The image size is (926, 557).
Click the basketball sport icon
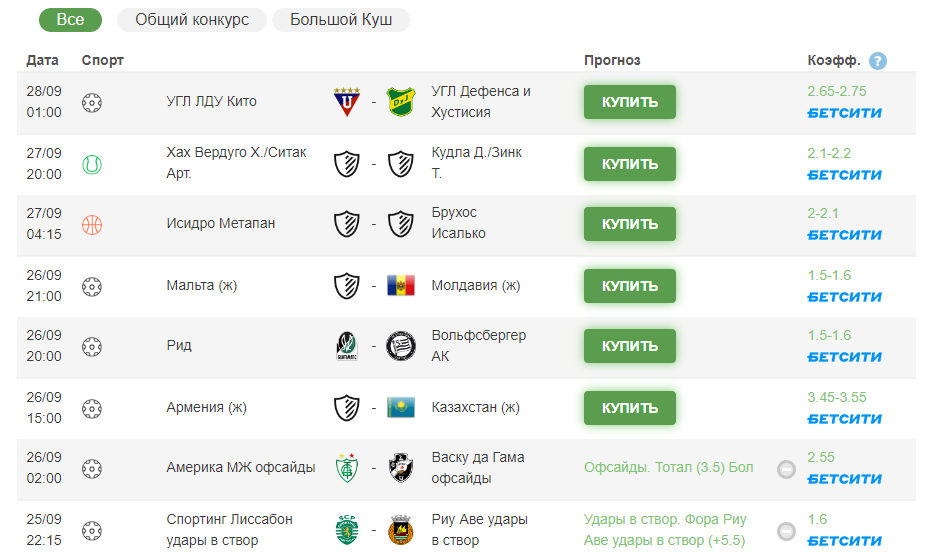pos(92,225)
